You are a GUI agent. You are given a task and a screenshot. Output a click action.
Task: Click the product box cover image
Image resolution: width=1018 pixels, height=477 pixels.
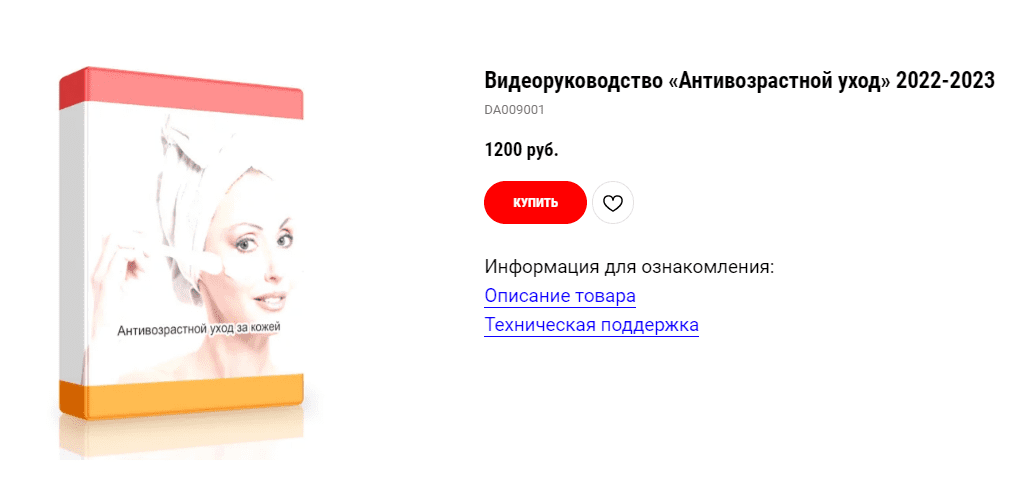(x=181, y=243)
